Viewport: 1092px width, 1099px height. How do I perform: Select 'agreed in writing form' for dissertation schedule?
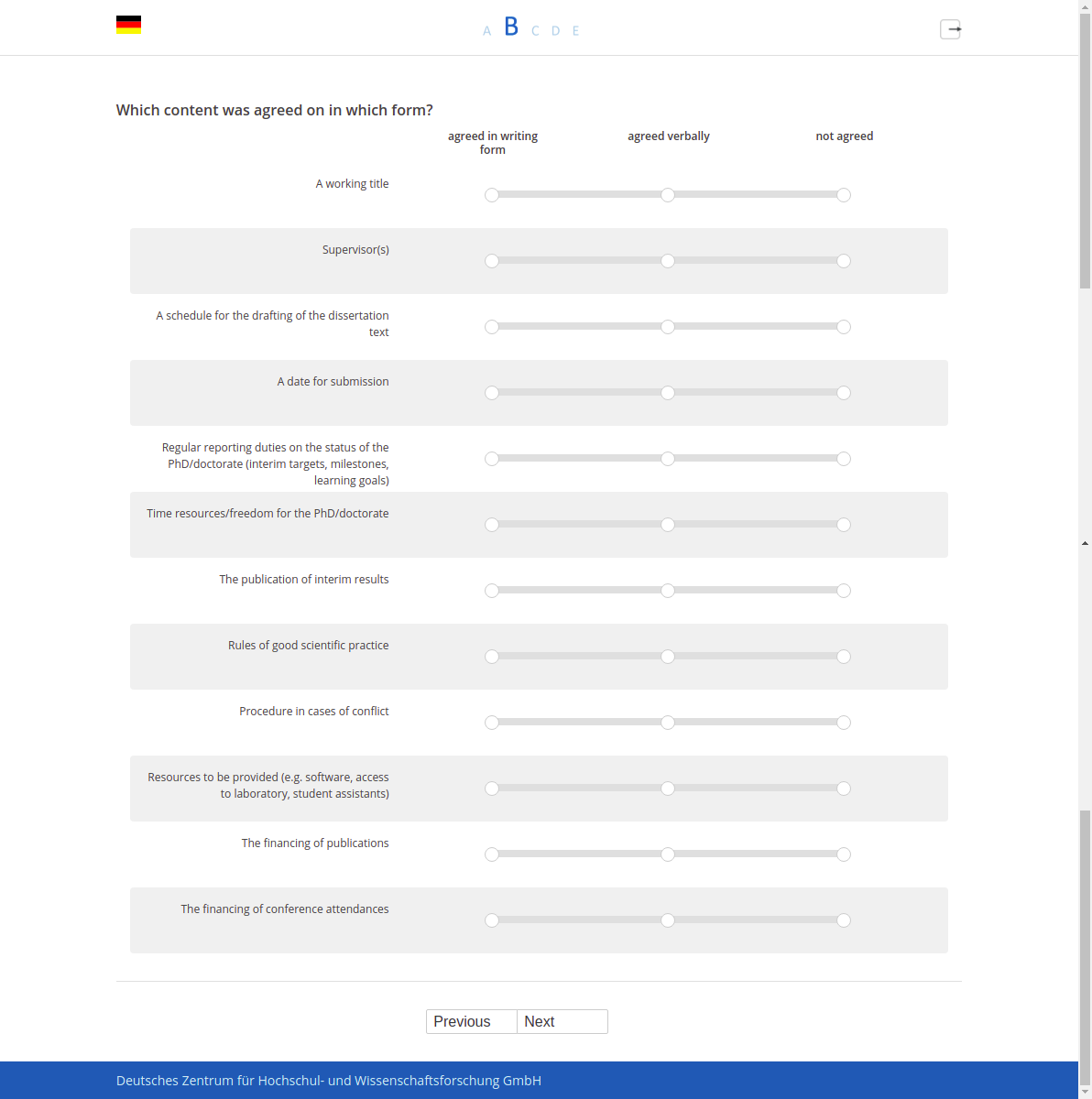tap(492, 327)
